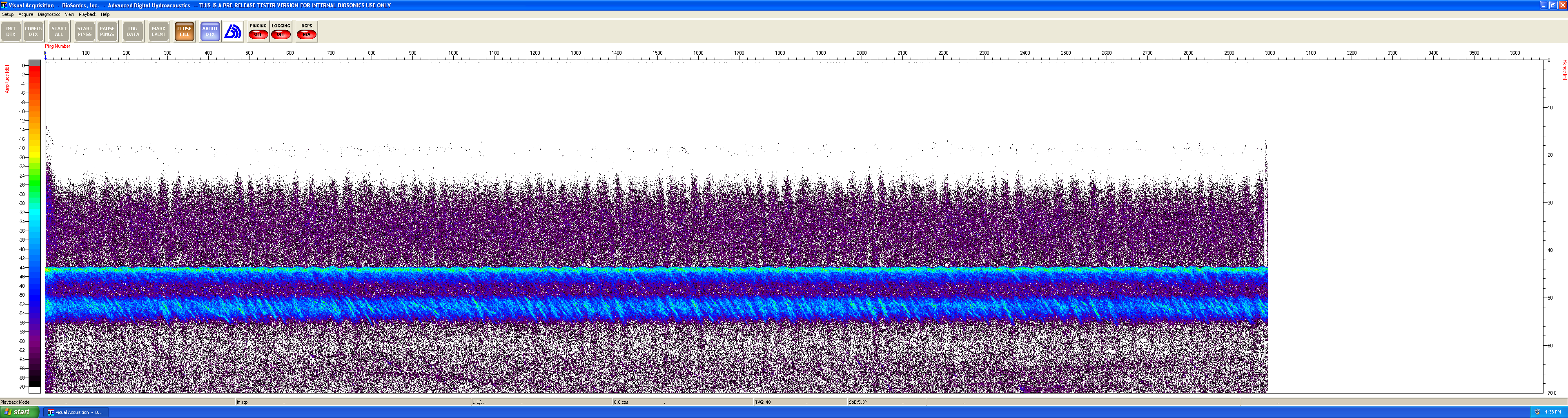Open the Playback menu
Viewport: 1568px width, 418px height.
click(x=88, y=15)
